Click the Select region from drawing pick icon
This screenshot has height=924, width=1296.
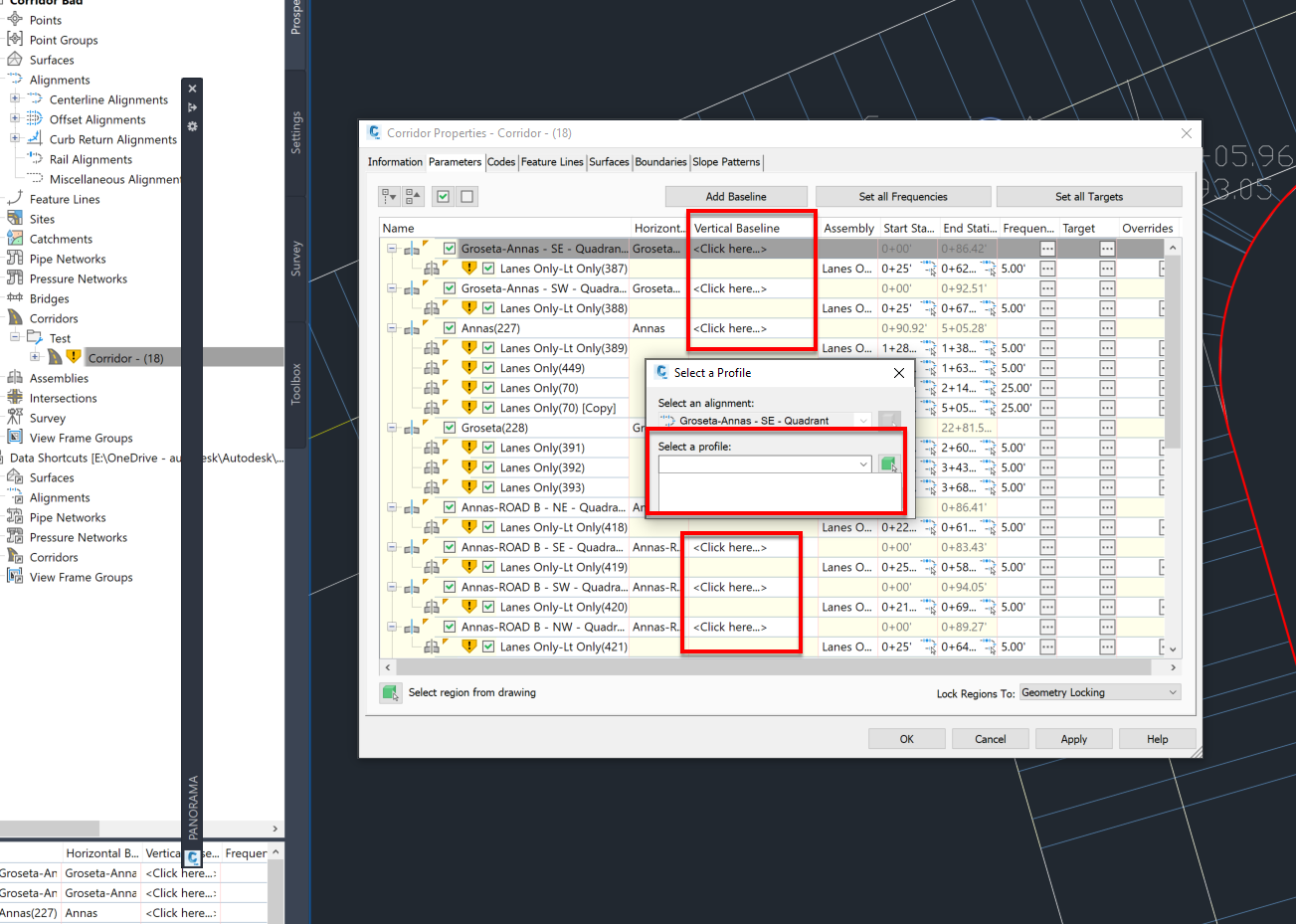click(x=391, y=692)
